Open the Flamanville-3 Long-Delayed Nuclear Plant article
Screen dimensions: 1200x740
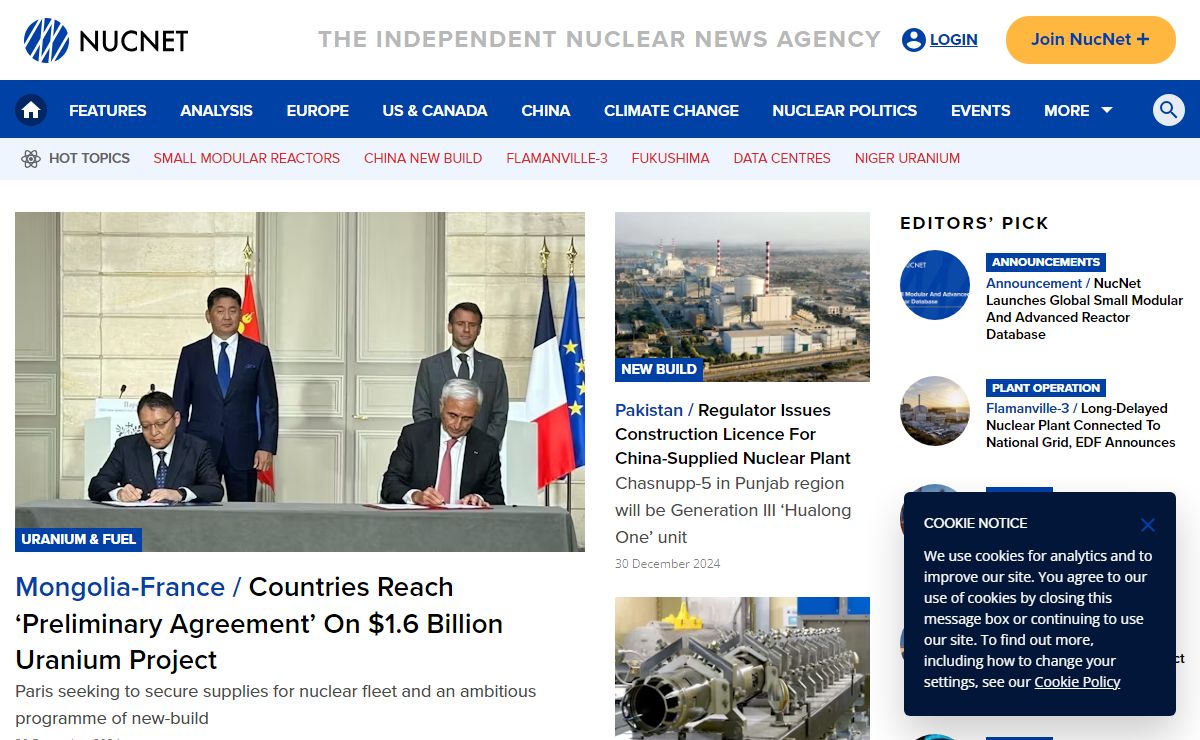click(x=1081, y=425)
